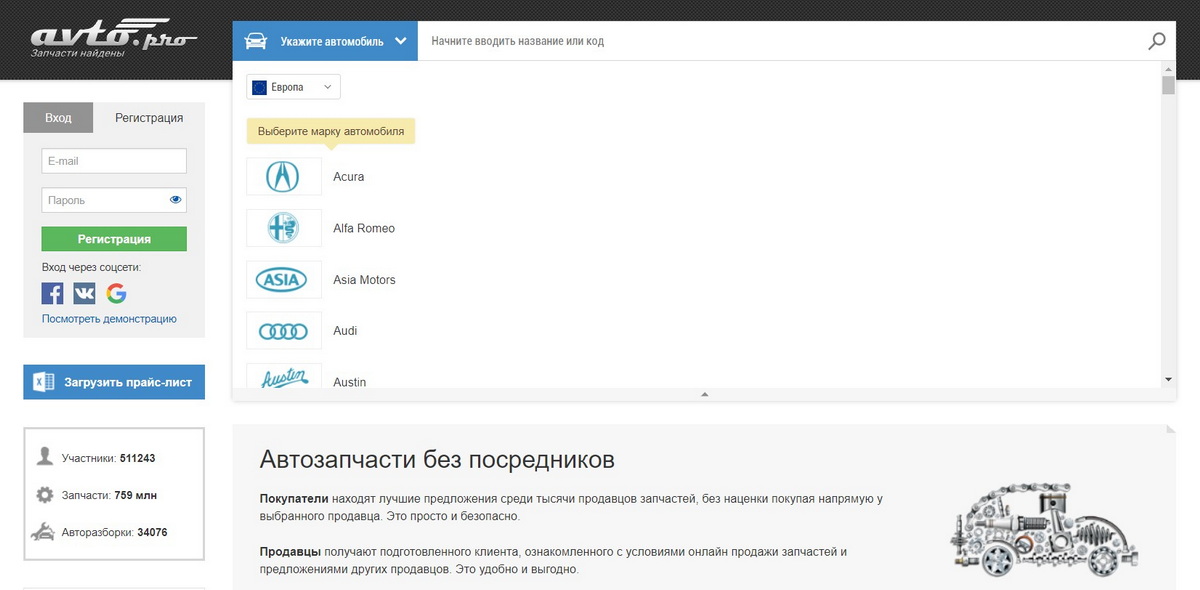Click 'Загрузить прайс-лист' button
This screenshot has height=590, width=1200.
[114, 382]
